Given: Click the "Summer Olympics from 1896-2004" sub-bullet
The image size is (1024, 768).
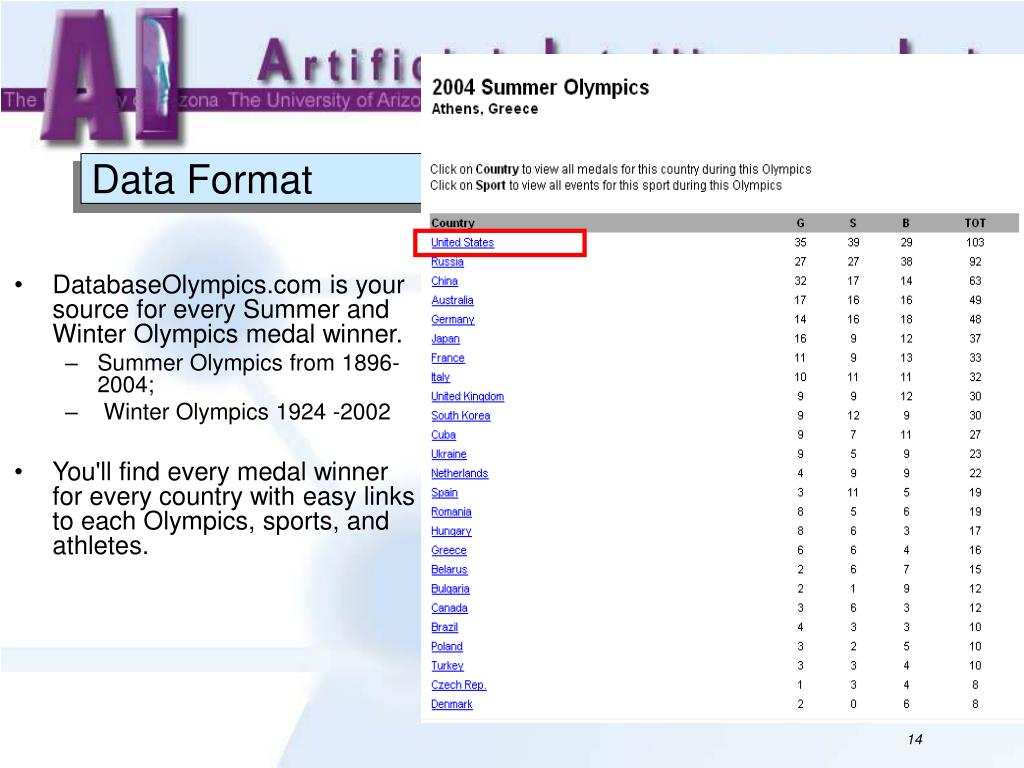Looking at the screenshot, I should (x=248, y=374).
